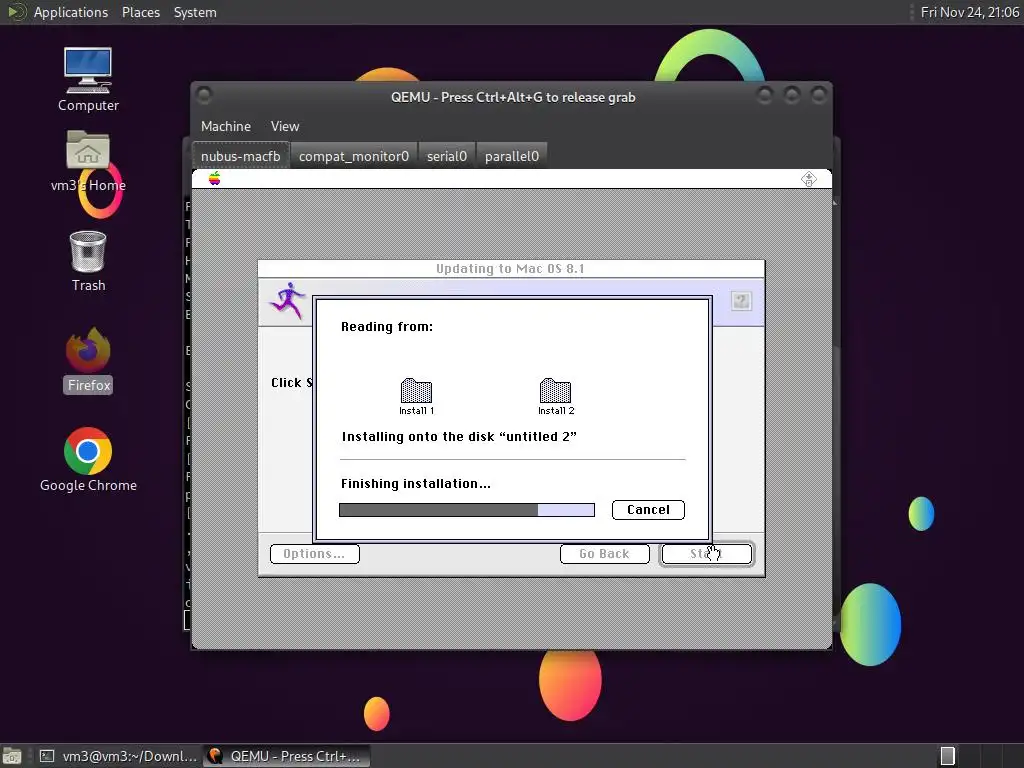Click the clock showing Fri Nov 24, 21:06
1024x768 pixels.
[969, 12]
